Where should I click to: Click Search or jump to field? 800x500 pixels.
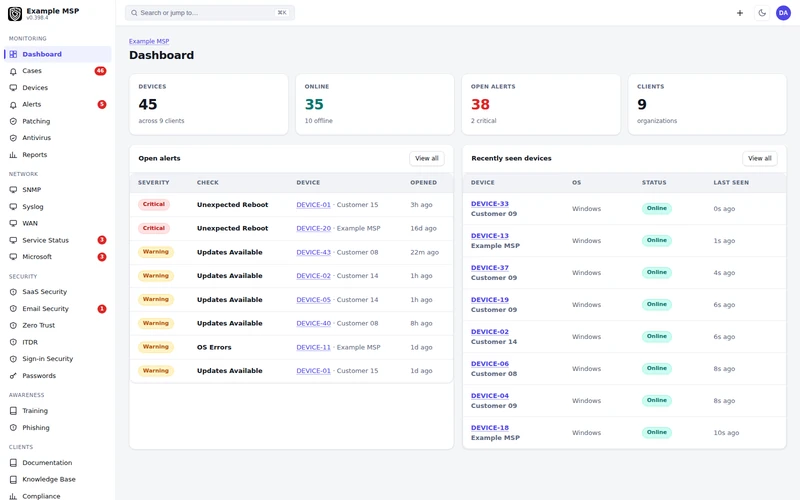click(x=210, y=13)
